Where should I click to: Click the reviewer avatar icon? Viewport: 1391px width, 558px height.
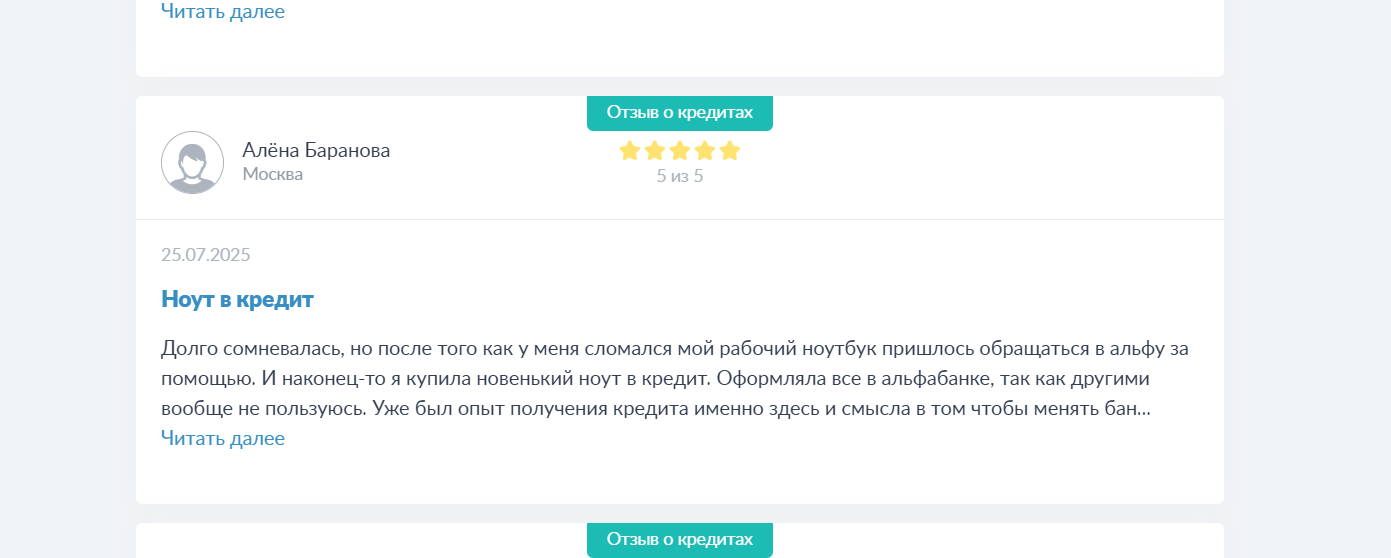[x=192, y=162]
